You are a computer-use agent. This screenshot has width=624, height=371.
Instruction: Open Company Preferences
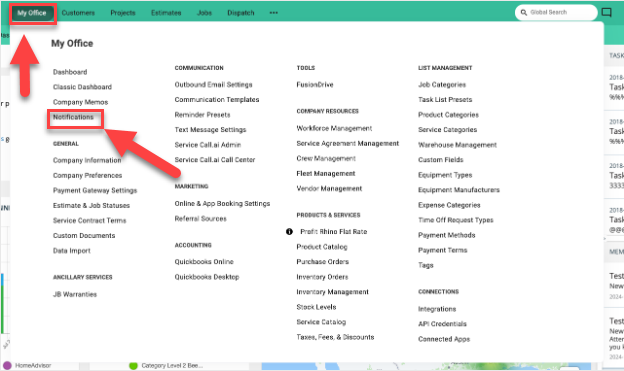(x=88, y=175)
